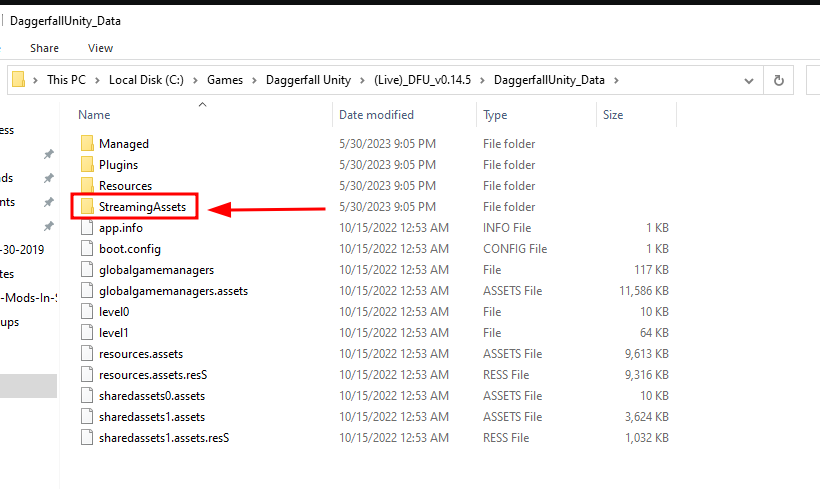
Task: Click the boot.config file icon
Action: [87, 248]
